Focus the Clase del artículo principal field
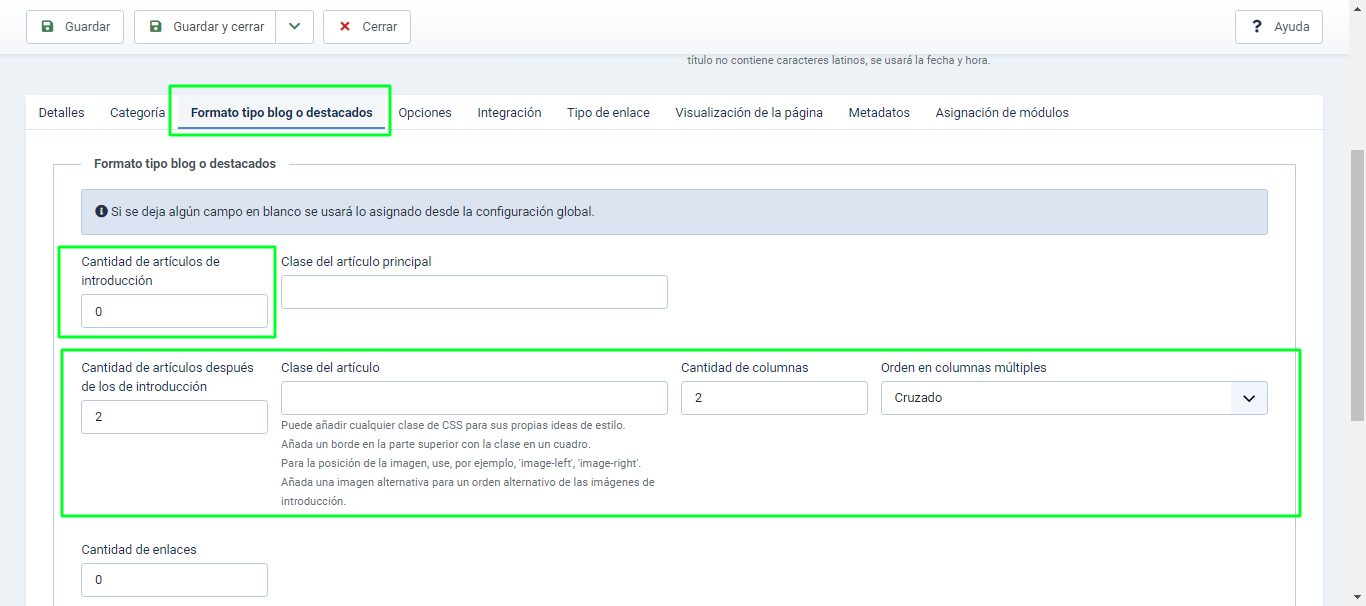The width and height of the screenshot is (1366, 606). [x=474, y=292]
